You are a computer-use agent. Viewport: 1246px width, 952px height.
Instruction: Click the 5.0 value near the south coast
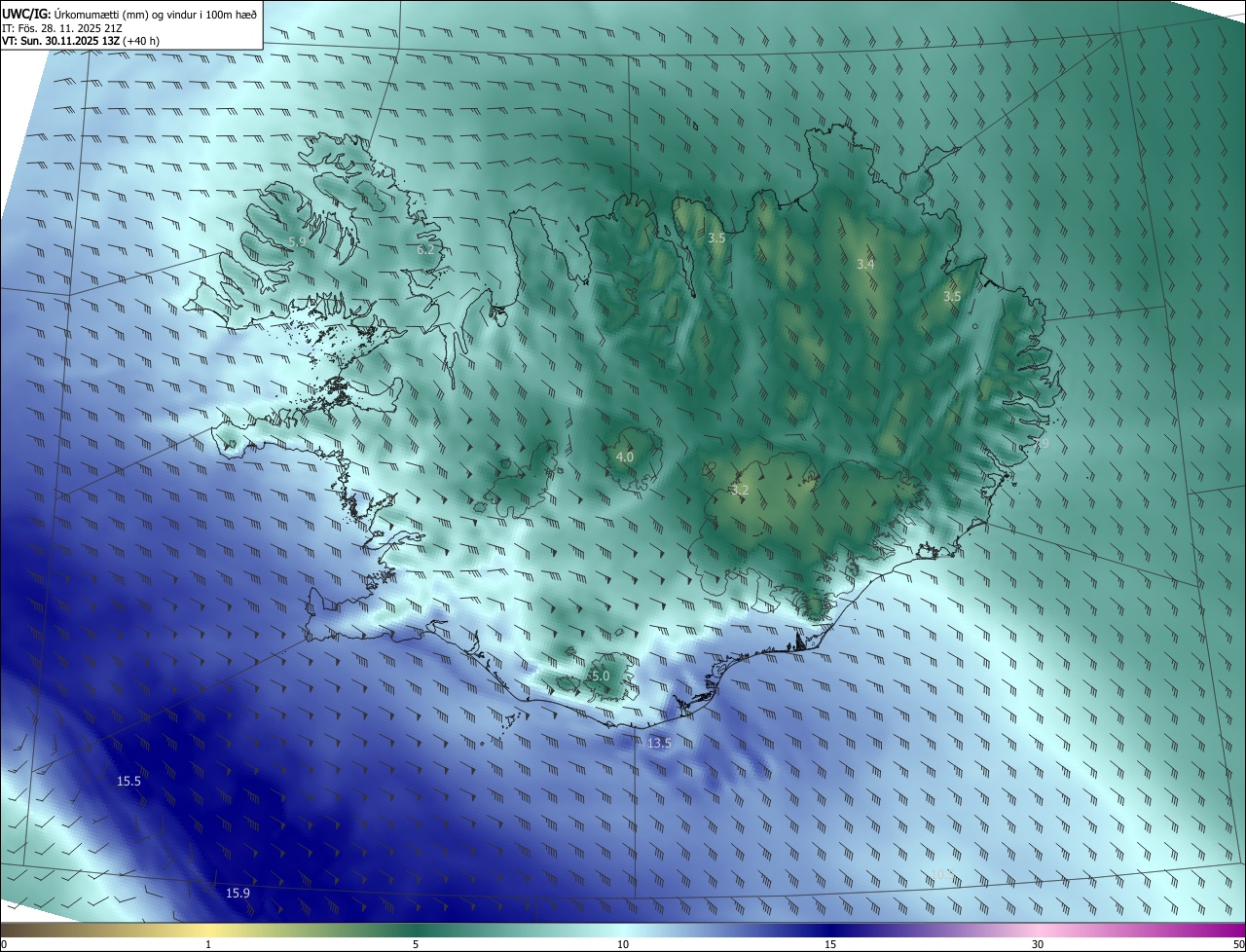(x=601, y=676)
